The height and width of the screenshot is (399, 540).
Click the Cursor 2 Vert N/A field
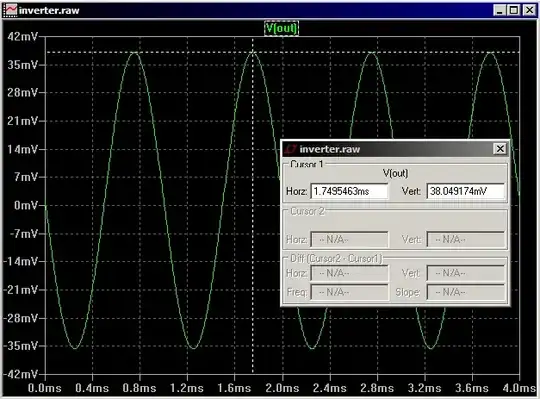coord(466,239)
